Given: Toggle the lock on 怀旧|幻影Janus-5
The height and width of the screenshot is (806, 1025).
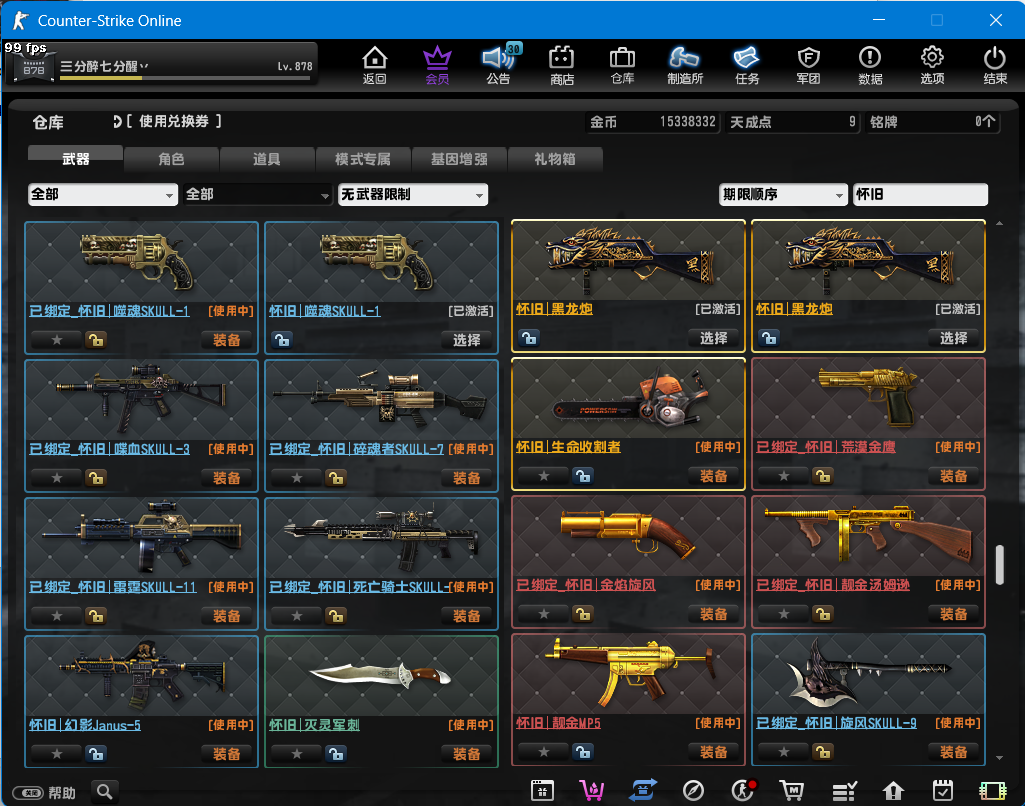Looking at the screenshot, I should 95,754.
